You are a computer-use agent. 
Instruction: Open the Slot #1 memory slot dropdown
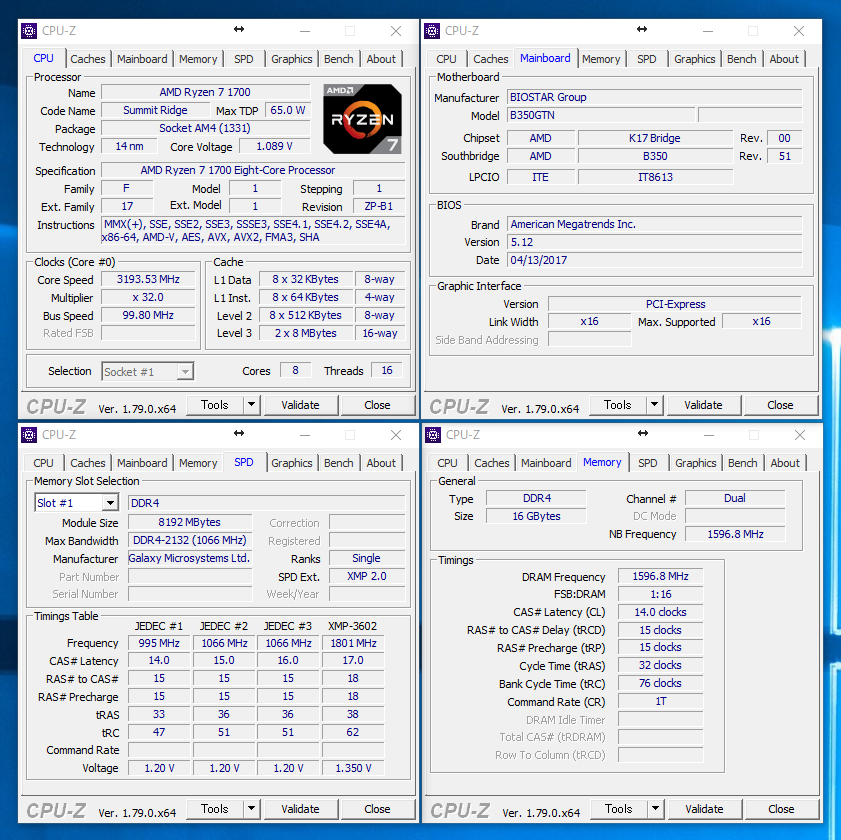110,503
